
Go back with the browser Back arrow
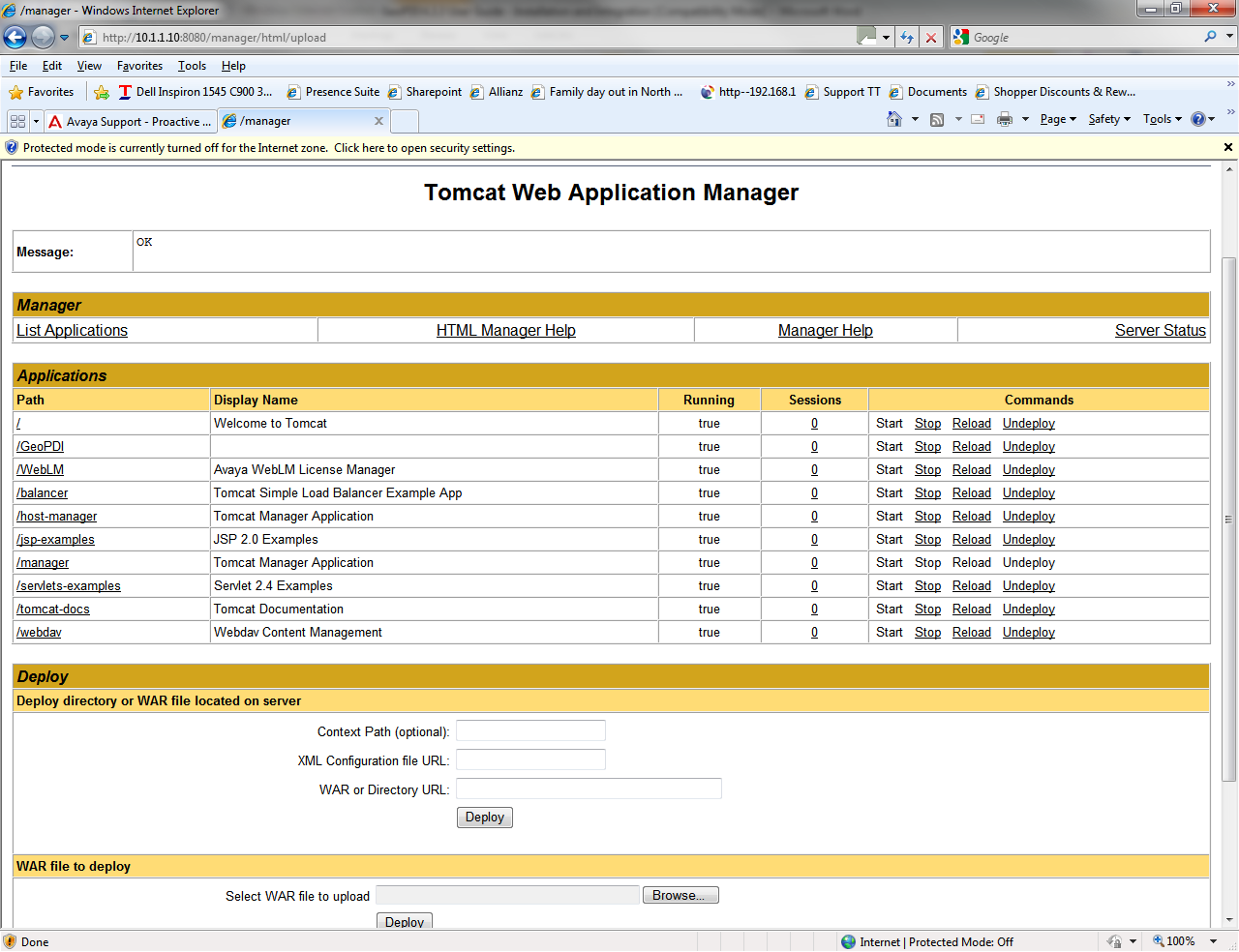(x=15, y=38)
